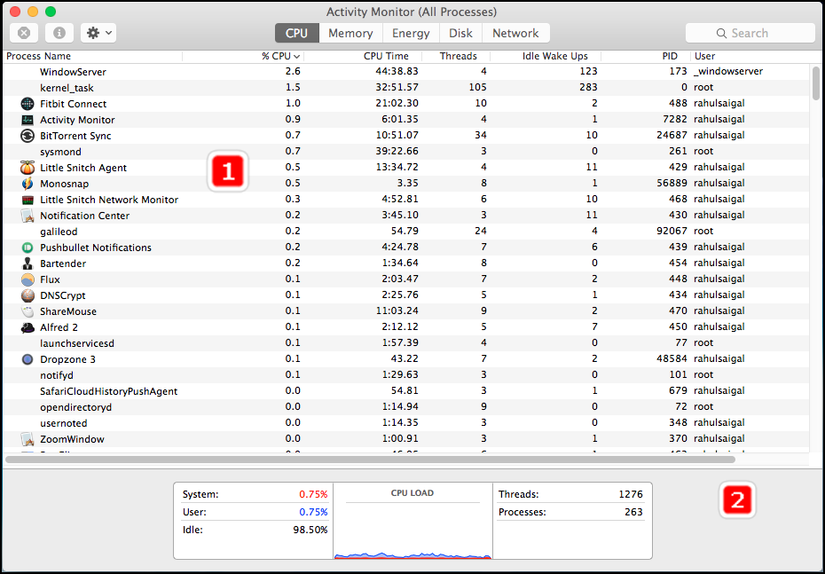825x574 pixels.
Task: Select the Monosnap process icon
Action: point(27,184)
